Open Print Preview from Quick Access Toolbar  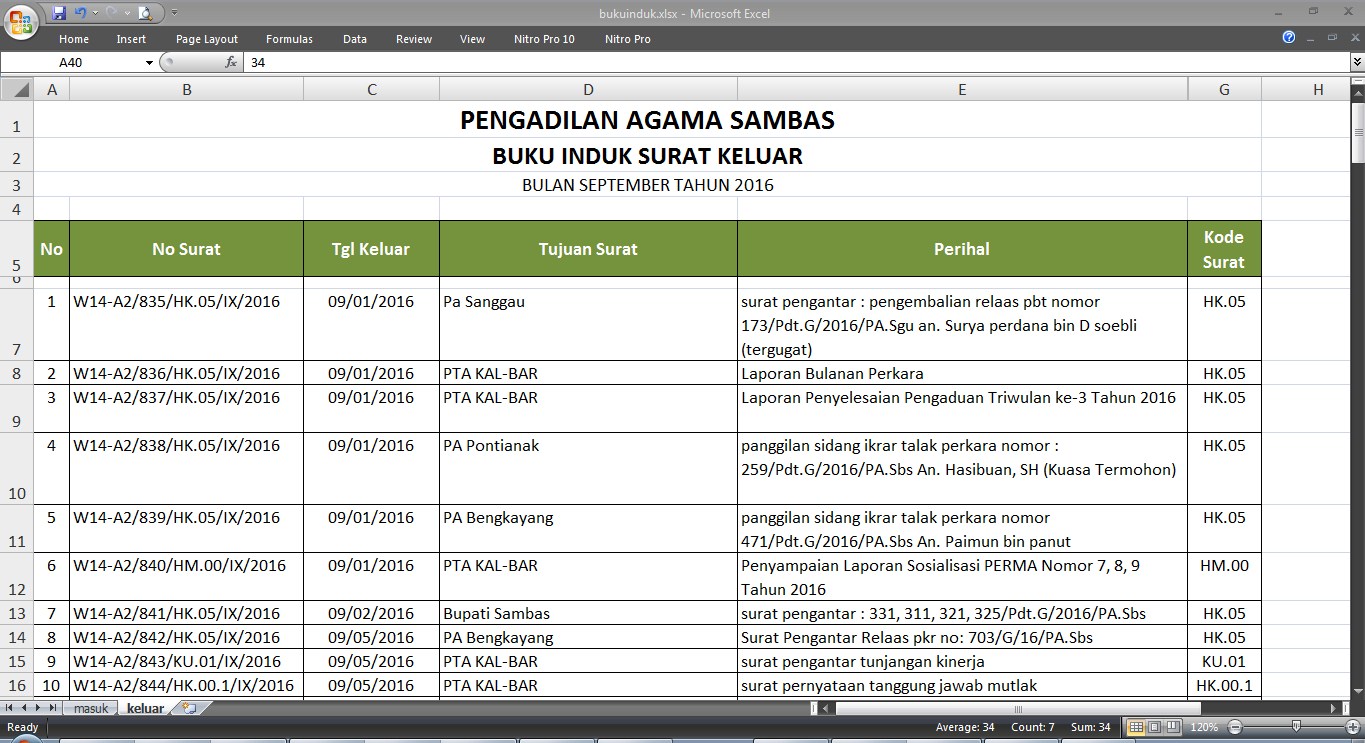[x=146, y=14]
